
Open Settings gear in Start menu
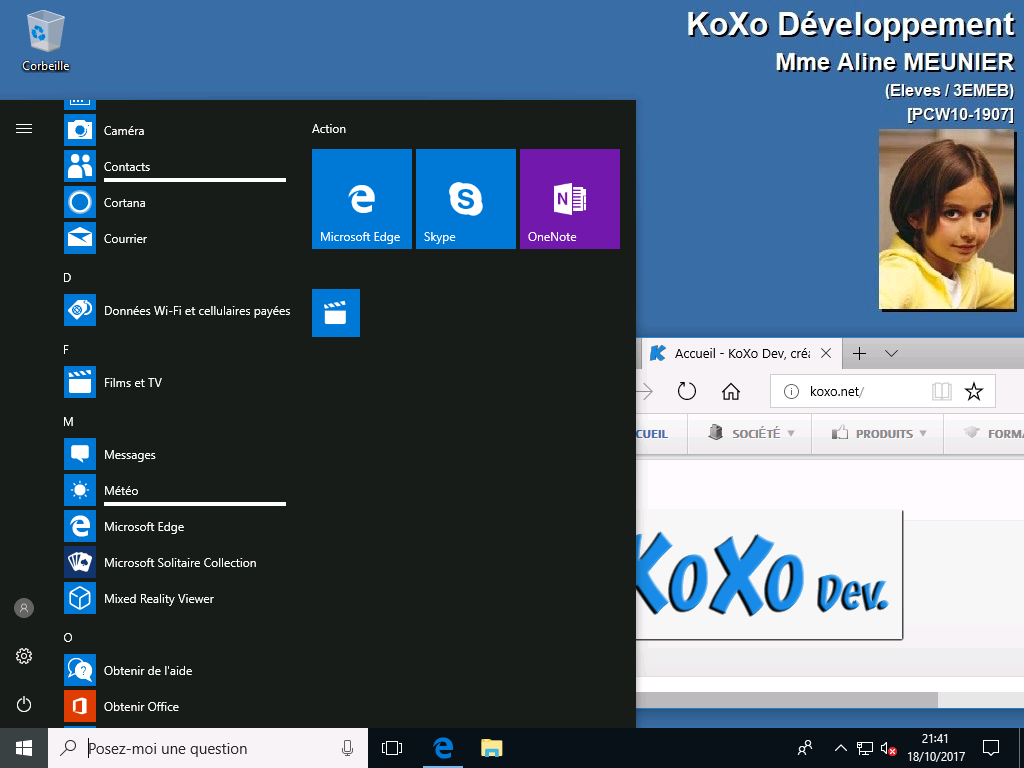(x=24, y=656)
